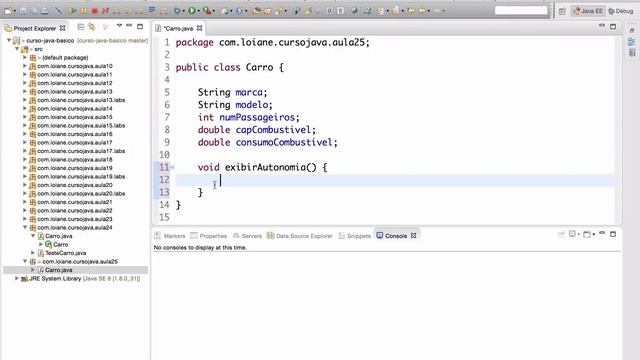Click line number 15 in gutter
The height and width of the screenshot is (360, 640).
(x=164, y=217)
